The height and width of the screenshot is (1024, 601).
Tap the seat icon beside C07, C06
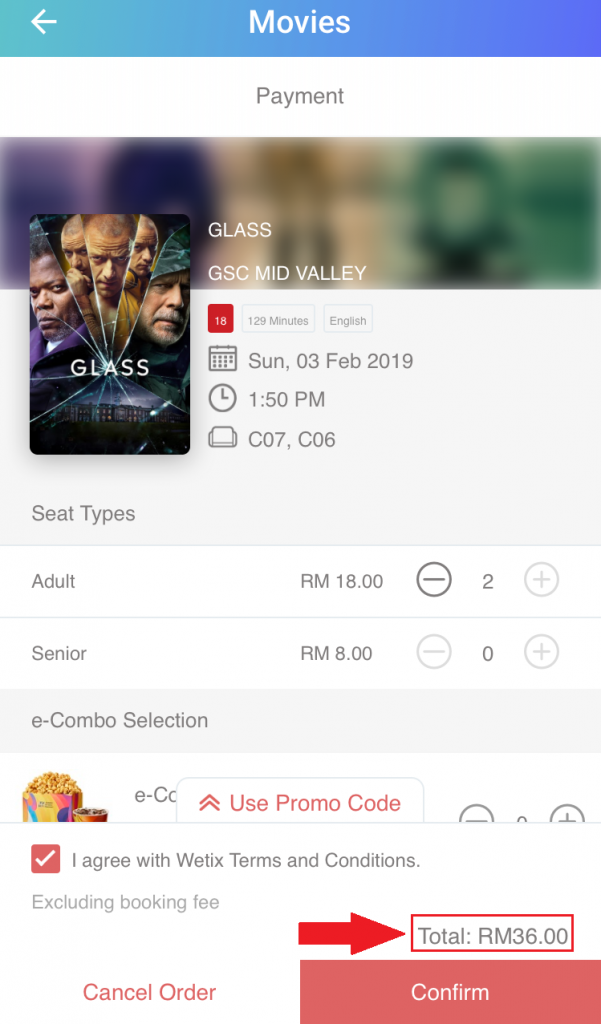click(222, 438)
